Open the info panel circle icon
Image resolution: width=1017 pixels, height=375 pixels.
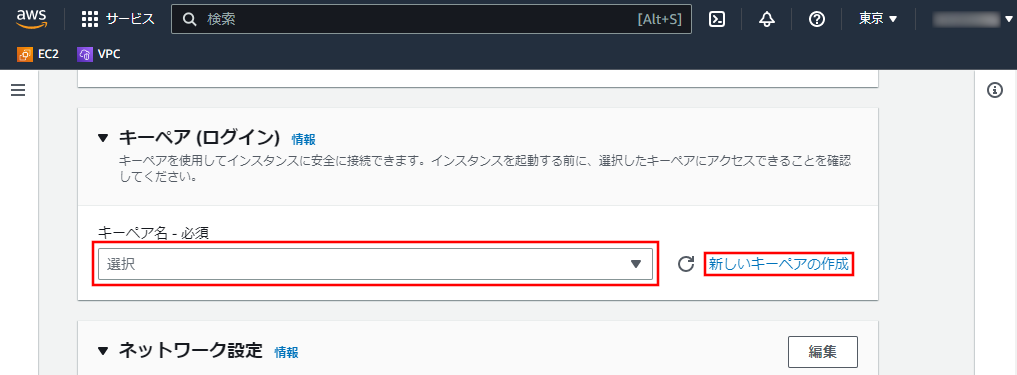click(x=995, y=90)
